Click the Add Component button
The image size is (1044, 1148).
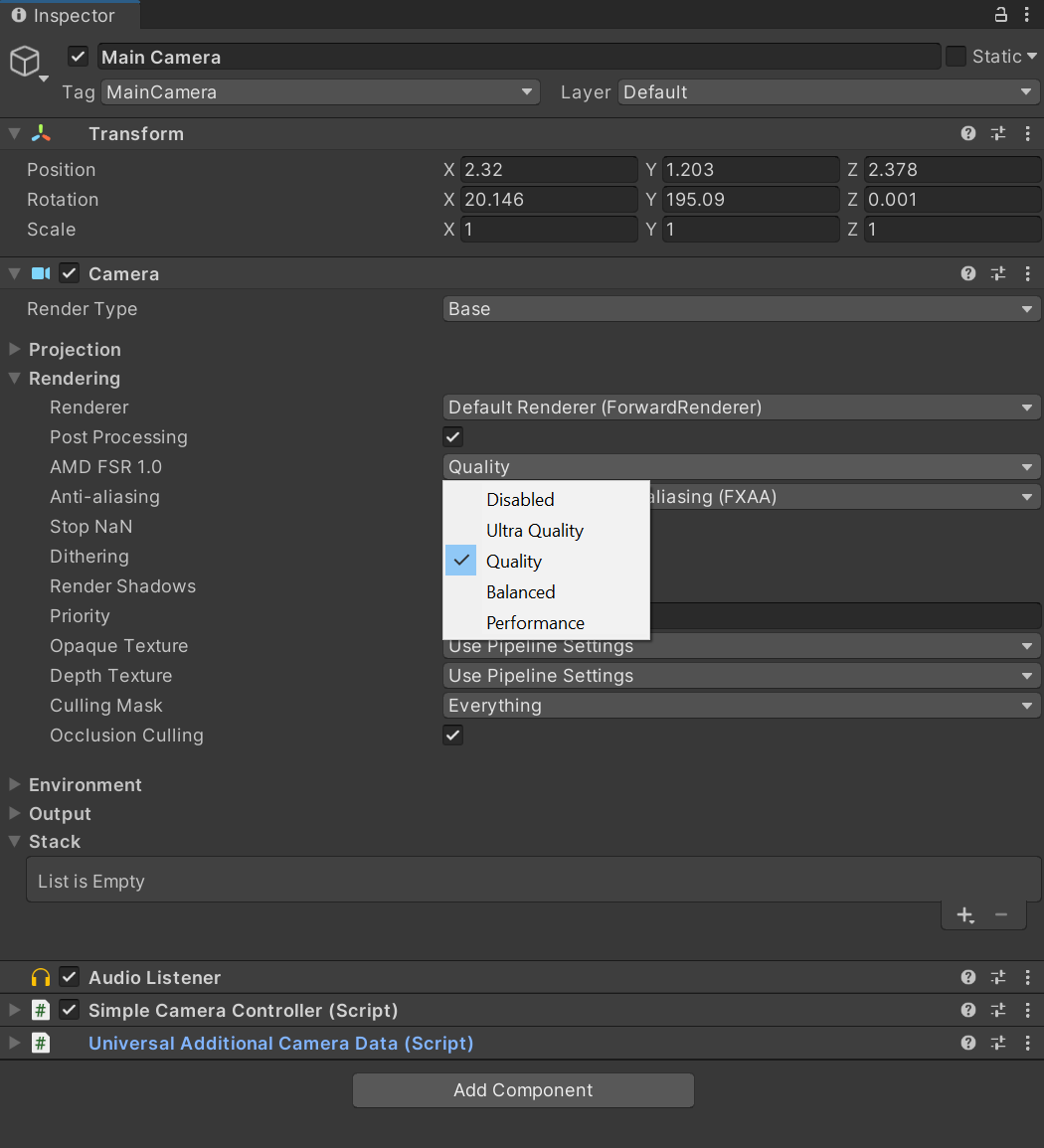523,1090
